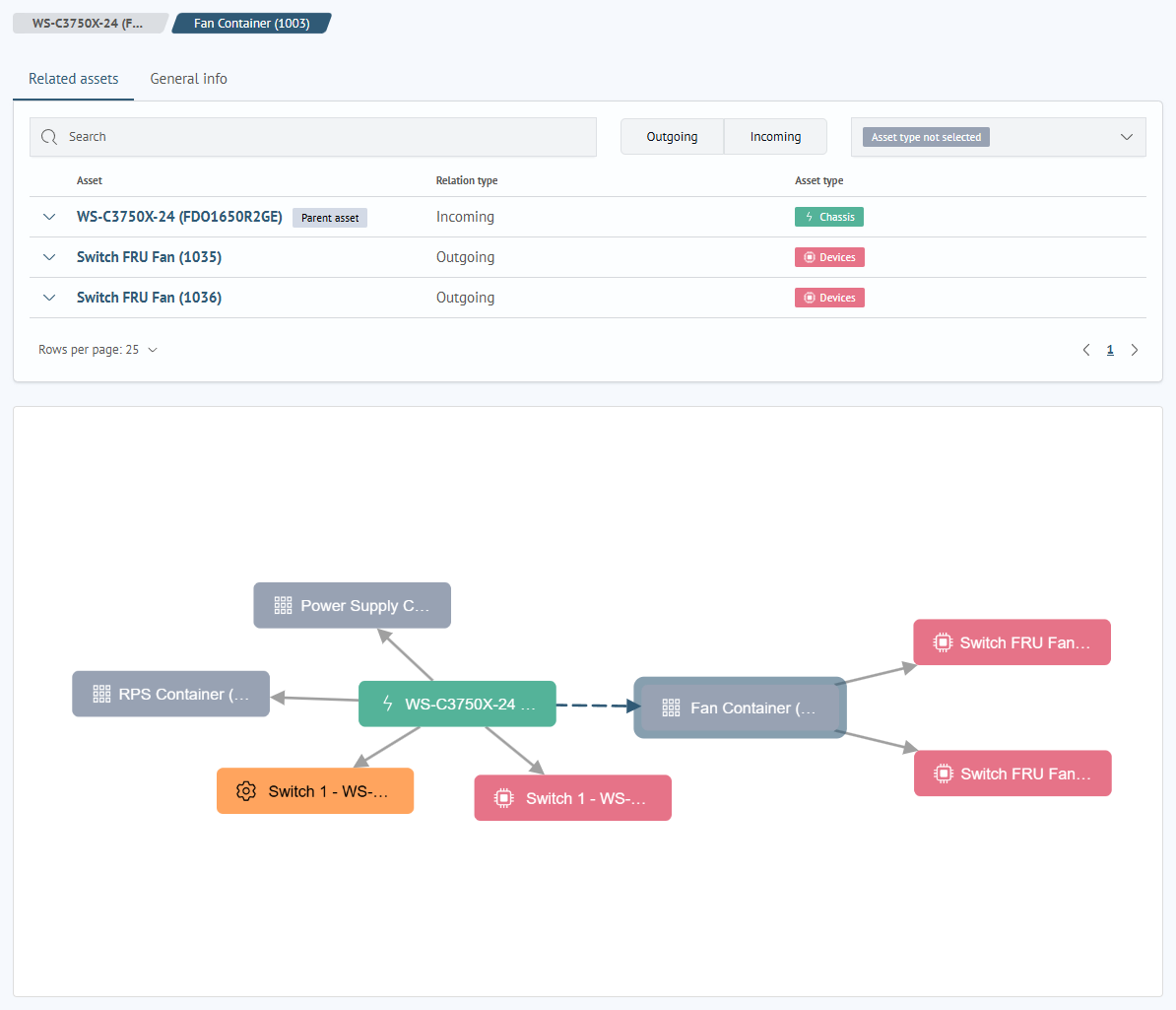1176x1010 pixels.
Task: Open the Rows per page dropdown
Action: [98, 350]
